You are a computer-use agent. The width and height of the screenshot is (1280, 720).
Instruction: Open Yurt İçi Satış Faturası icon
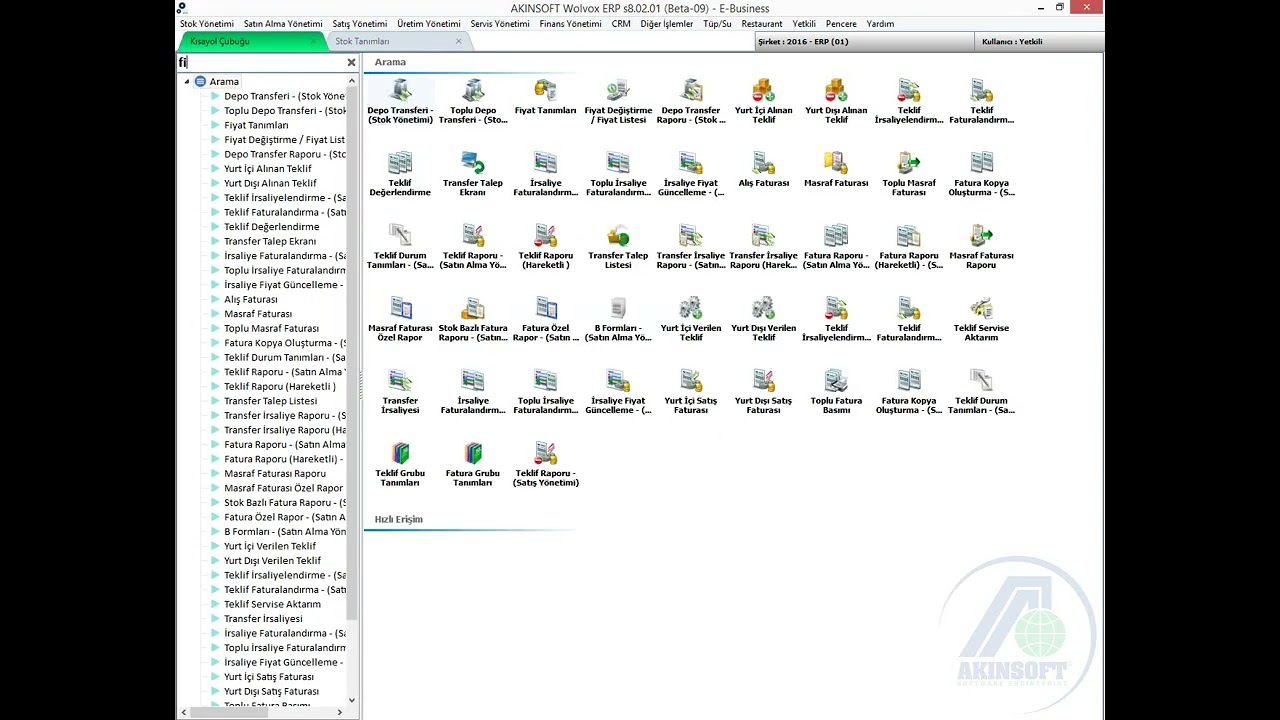tap(691, 392)
